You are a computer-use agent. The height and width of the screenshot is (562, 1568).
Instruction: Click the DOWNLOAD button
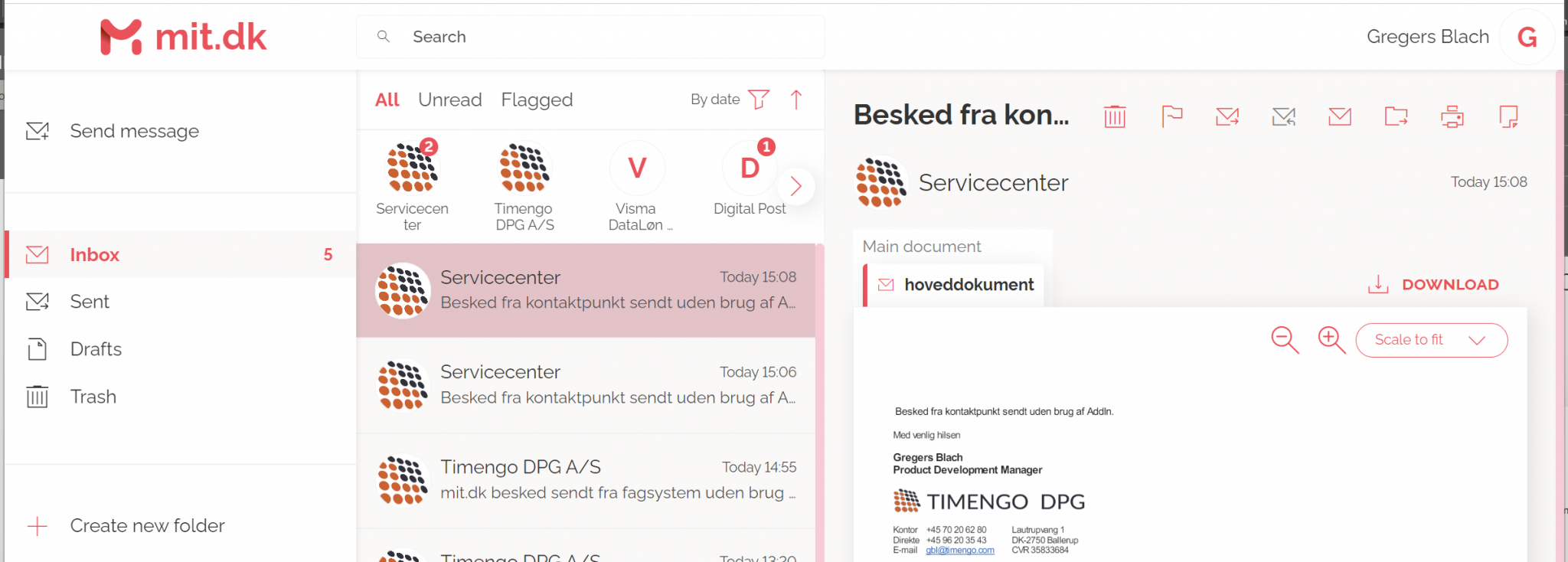tap(1433, 285)
